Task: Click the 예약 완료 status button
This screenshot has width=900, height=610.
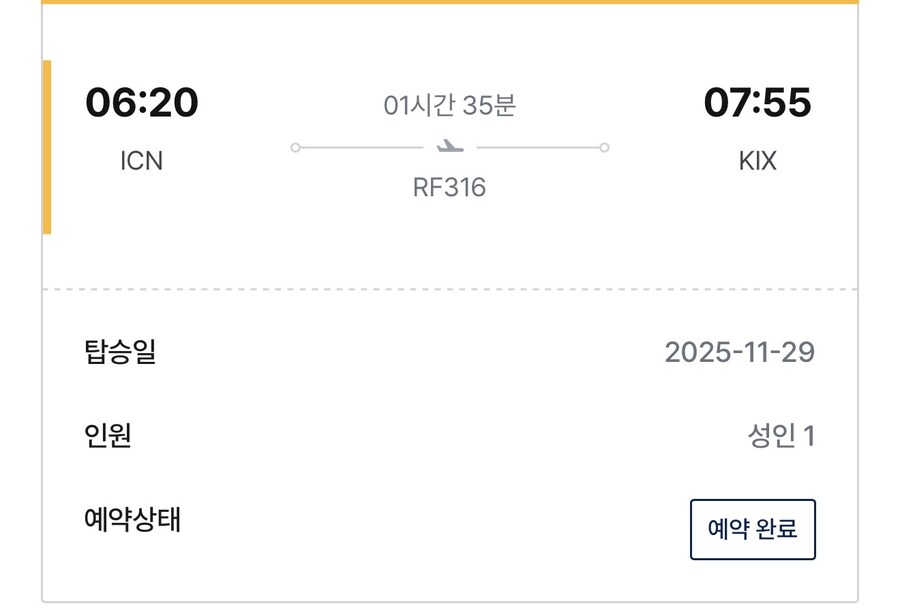Action: [752, 529]
